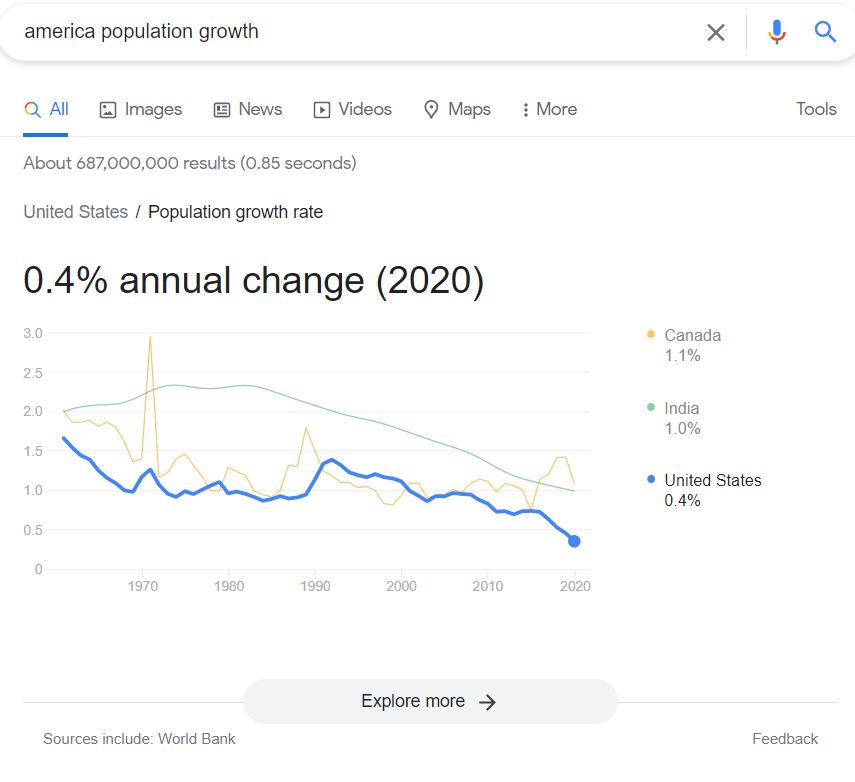Select United States legend entry
The width and height of the screenshot is (855, 782).
(x=704, y=490)
